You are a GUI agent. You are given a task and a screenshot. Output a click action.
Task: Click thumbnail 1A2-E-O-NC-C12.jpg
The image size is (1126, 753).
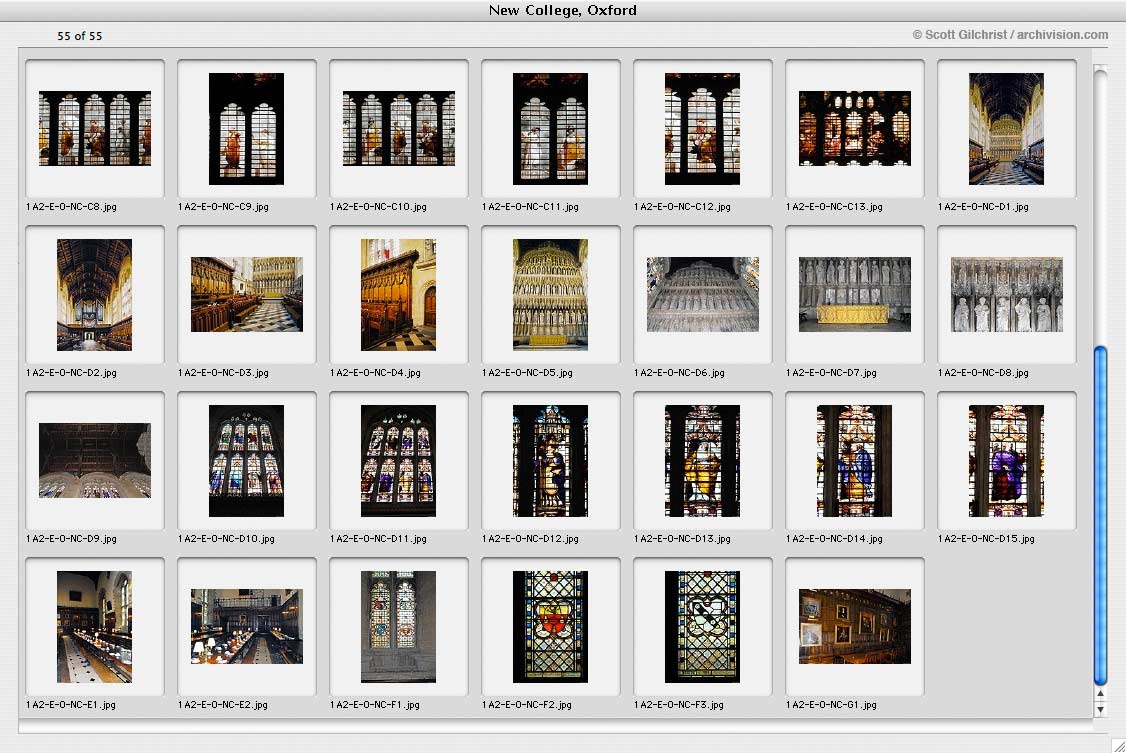pos(702,128)
